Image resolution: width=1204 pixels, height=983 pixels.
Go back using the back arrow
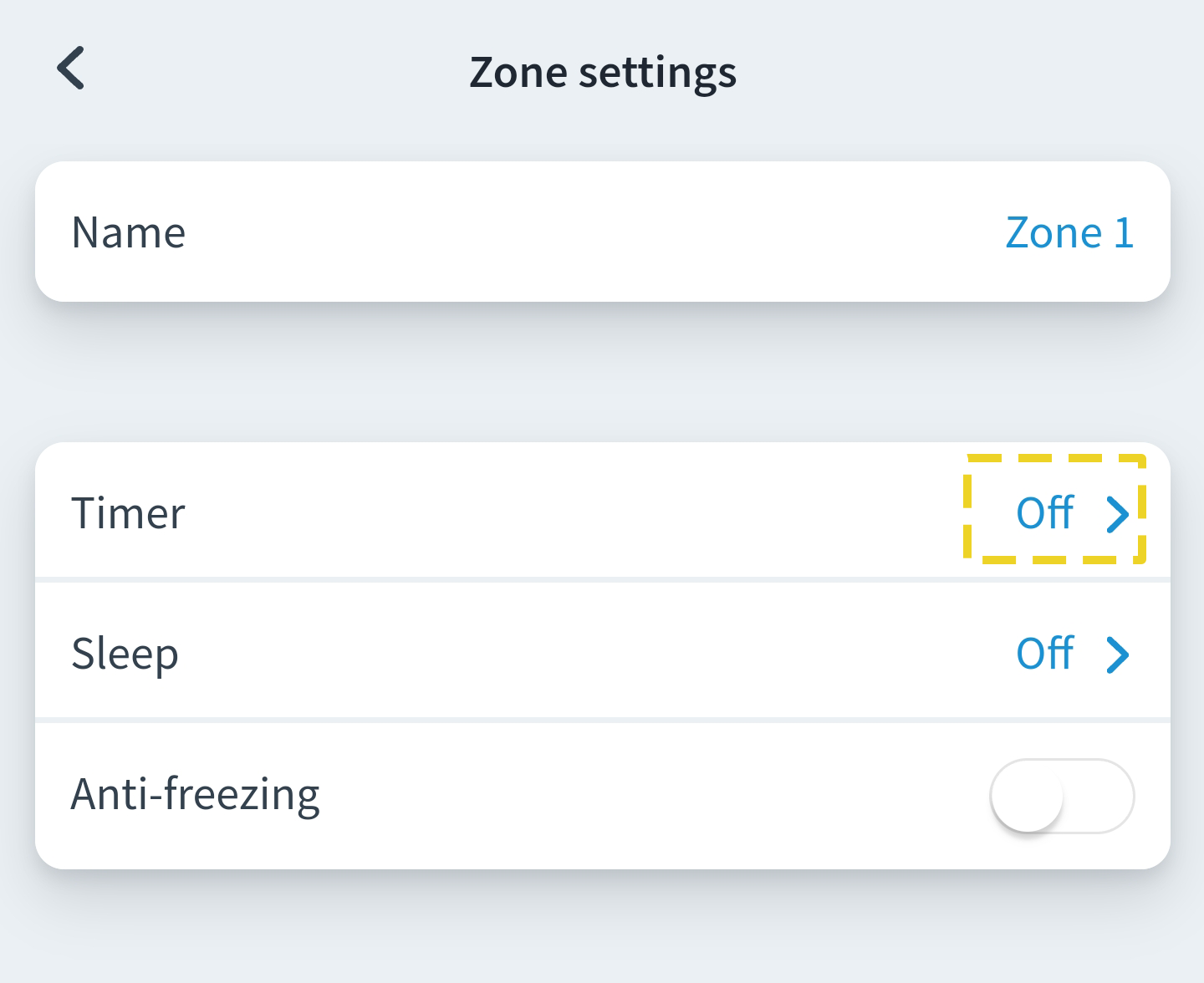point(72,69)
